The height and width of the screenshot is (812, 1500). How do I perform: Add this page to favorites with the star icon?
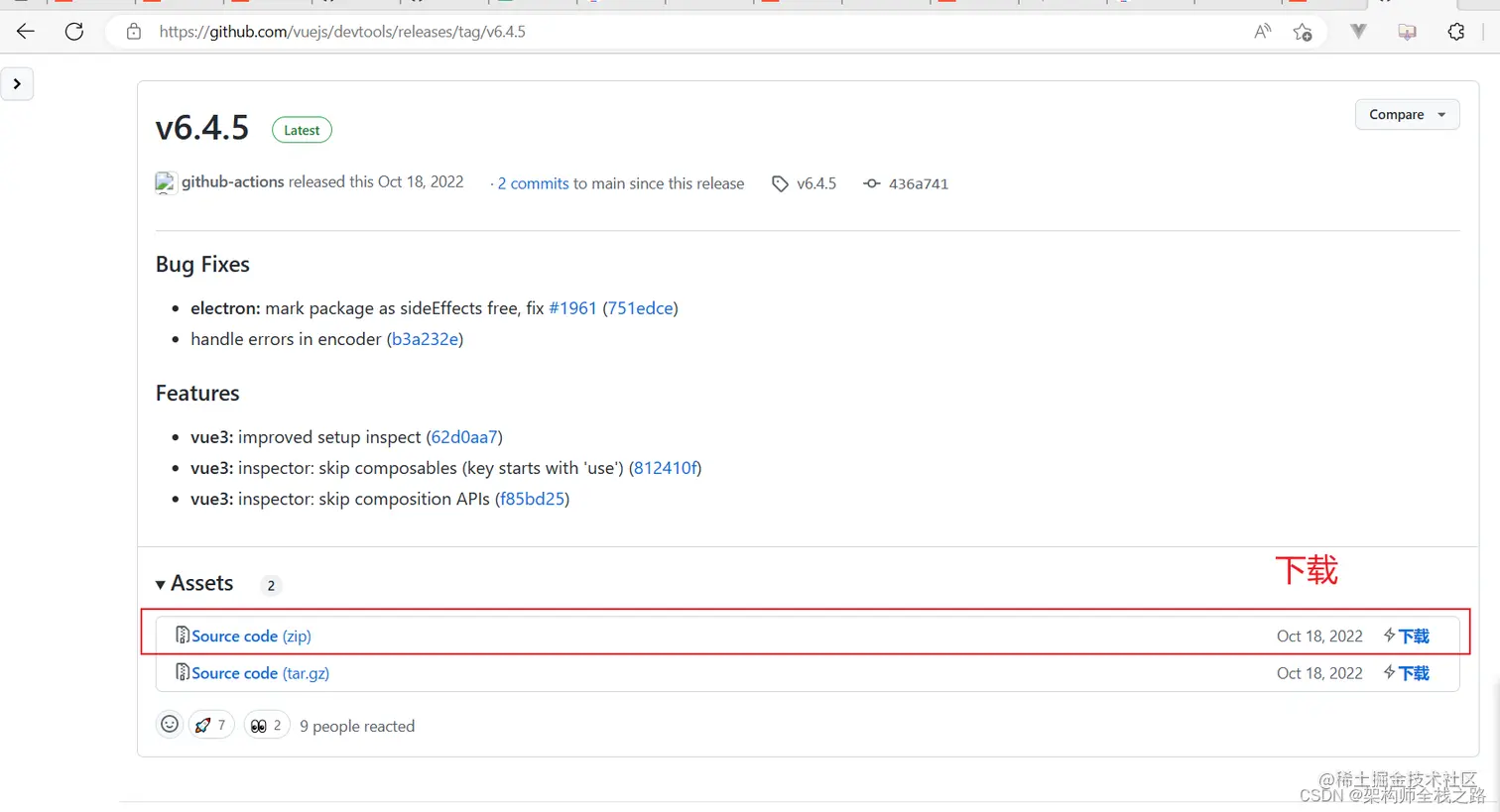pos(1303,32)
